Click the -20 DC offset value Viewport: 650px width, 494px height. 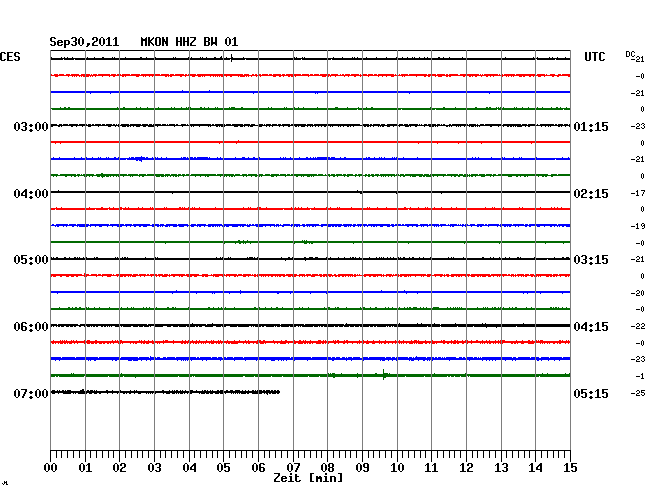point(638,293)
